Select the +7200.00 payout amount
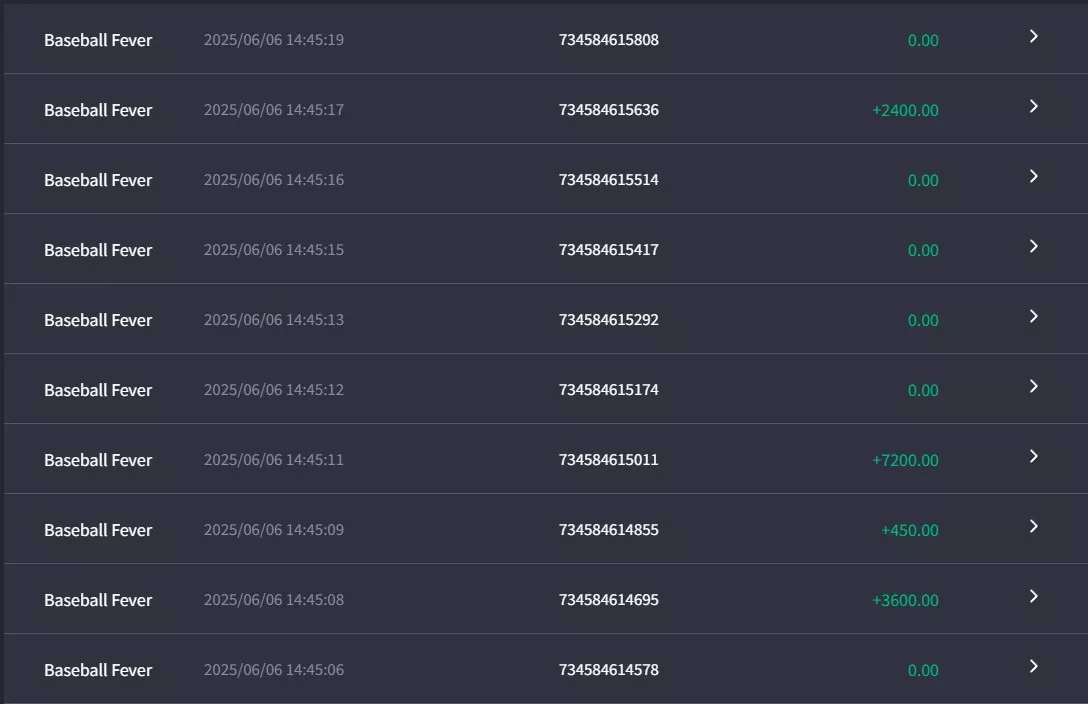1088x704 pixels. pos(906,460)
